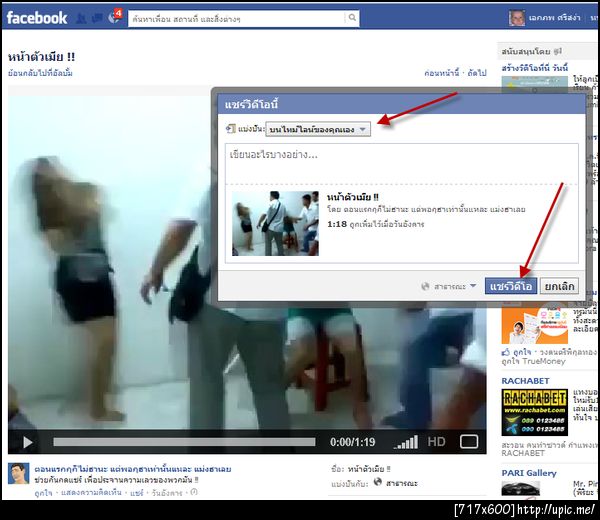Click the video title in share dialog

[x=352, y=197]
